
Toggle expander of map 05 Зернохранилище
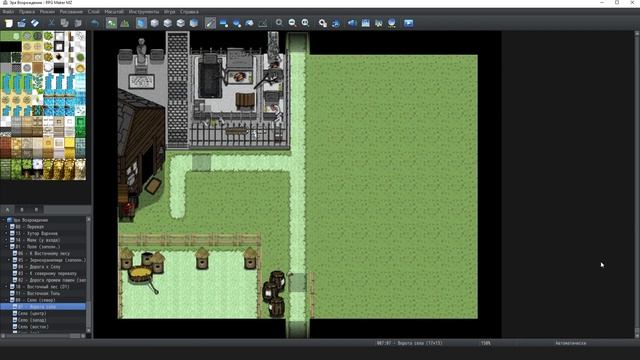[x=9, y=260]
